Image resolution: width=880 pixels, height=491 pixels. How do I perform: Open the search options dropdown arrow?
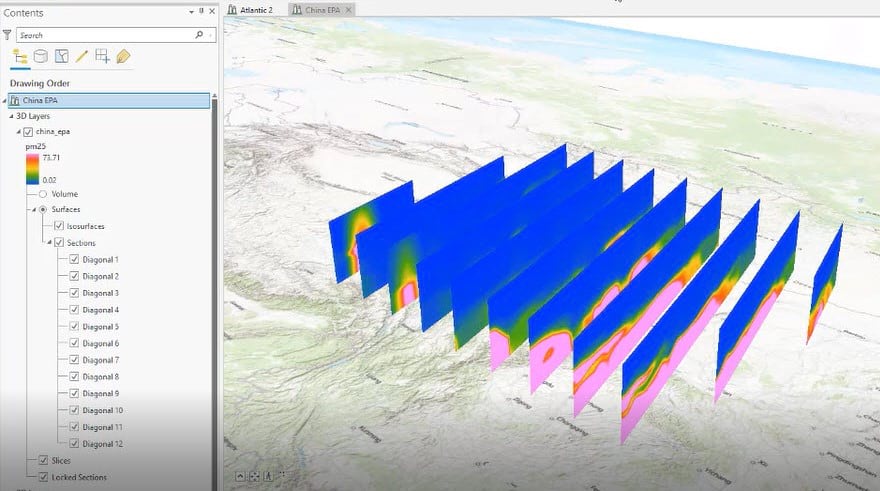(210, 35)
